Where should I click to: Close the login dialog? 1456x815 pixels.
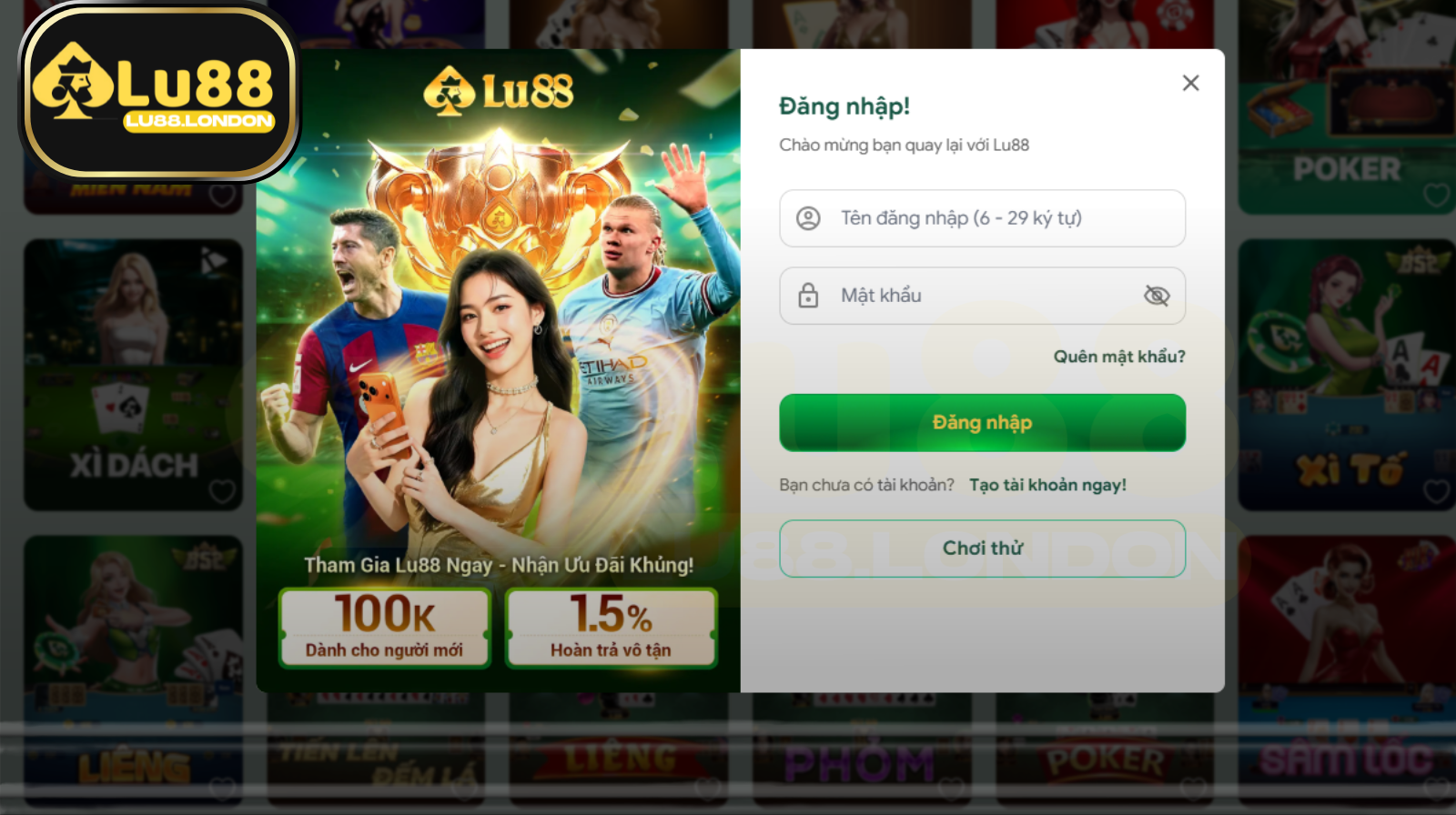(1190, 83)
